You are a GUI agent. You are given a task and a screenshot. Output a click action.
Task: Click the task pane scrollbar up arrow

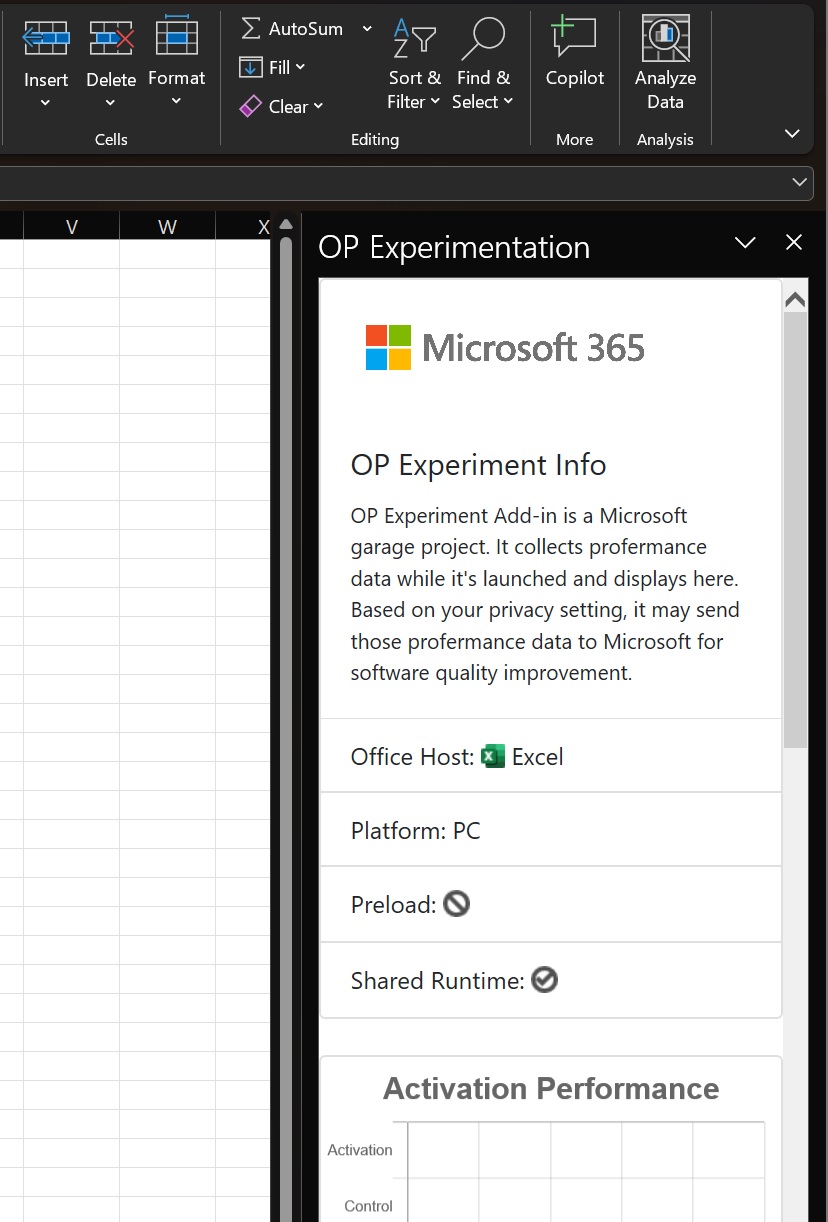795,299
